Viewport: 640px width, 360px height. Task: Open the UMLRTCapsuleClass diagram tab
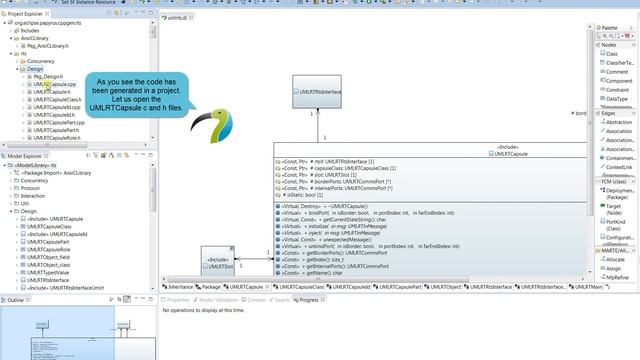pyautogui.click(x=298, y=287)
